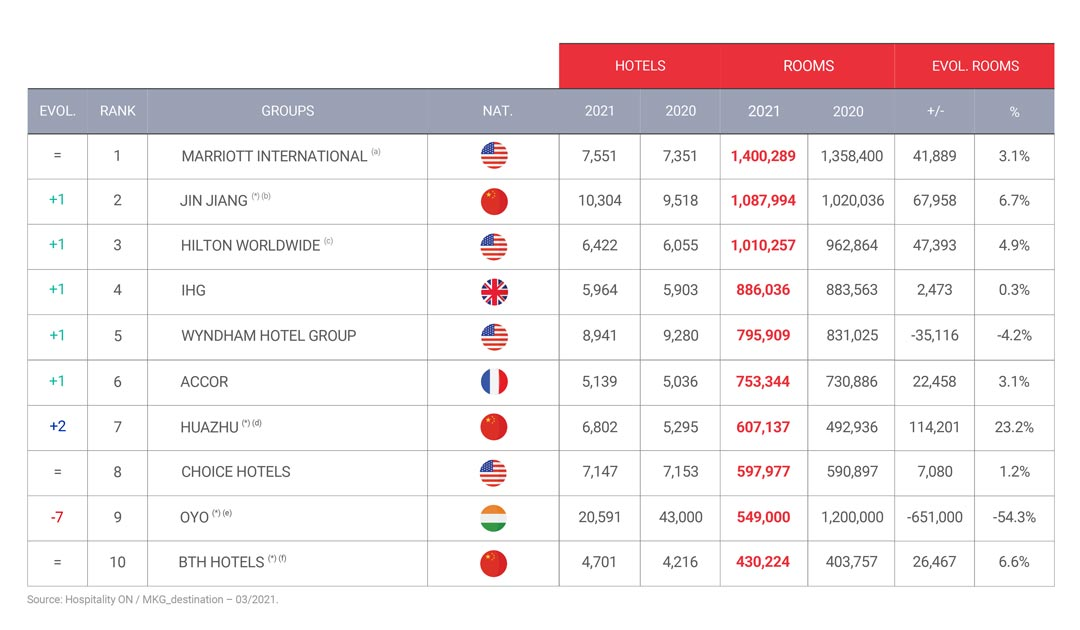Click the China flag in Huazhu row

click(x=493, y=427)
